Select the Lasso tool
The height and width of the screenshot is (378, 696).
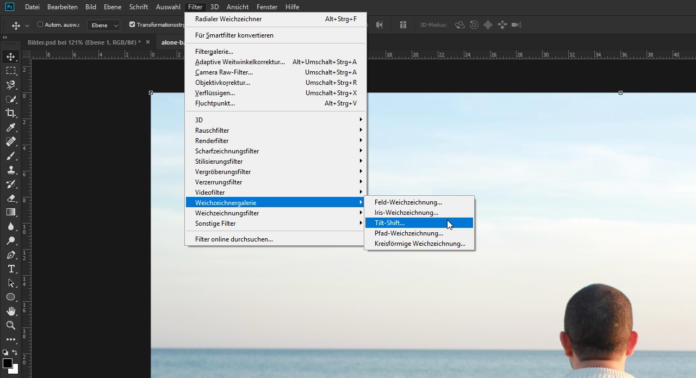pyautogui.click(x=11, y=85)
